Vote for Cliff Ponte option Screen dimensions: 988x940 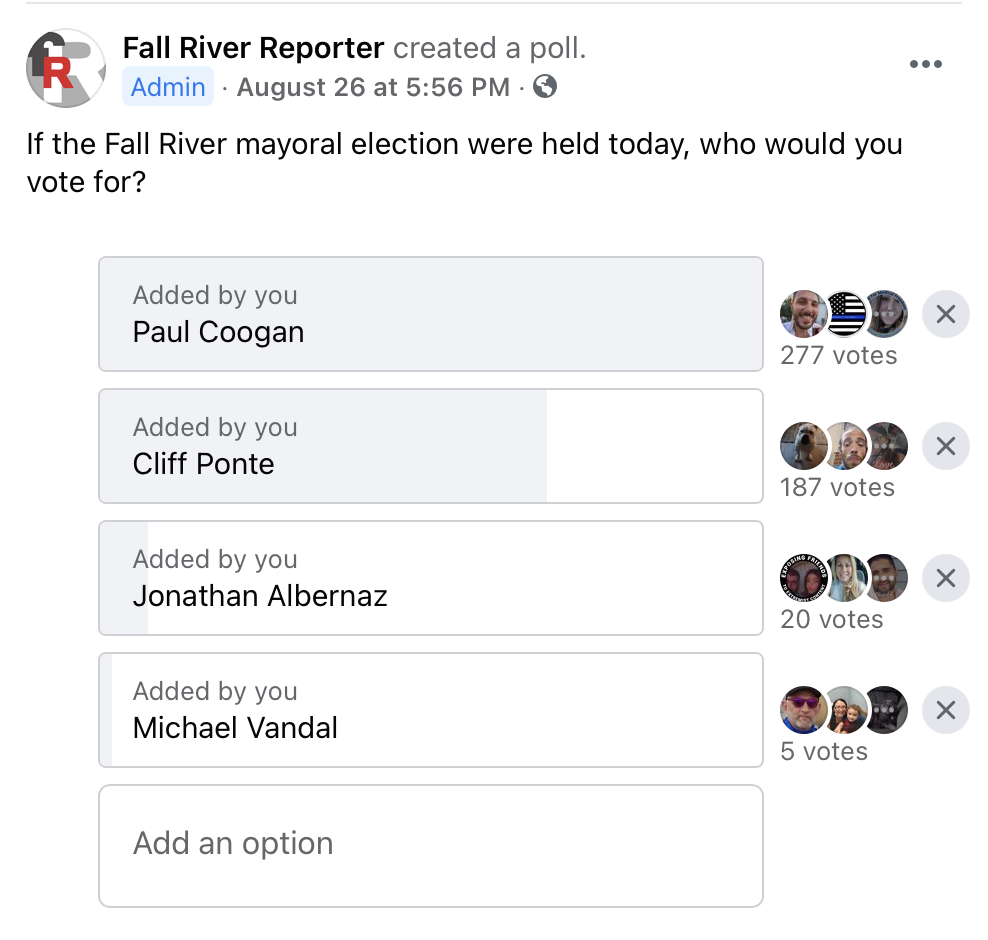tap(431, 446)
